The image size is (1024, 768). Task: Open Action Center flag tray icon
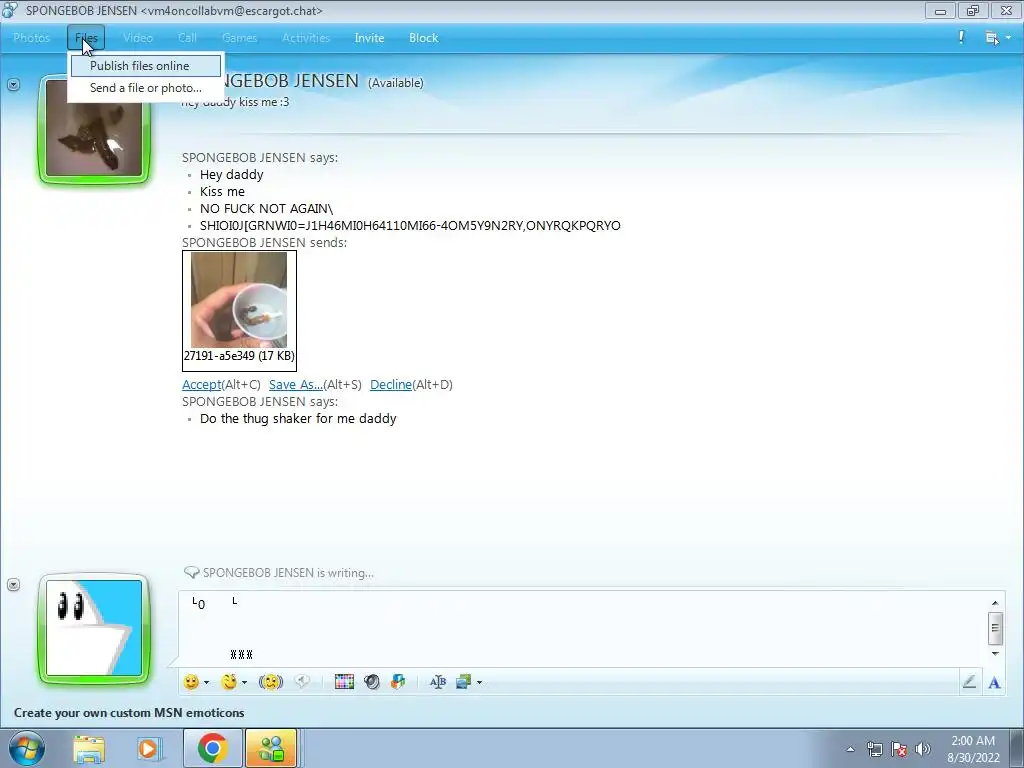click(x=899, y=749)
